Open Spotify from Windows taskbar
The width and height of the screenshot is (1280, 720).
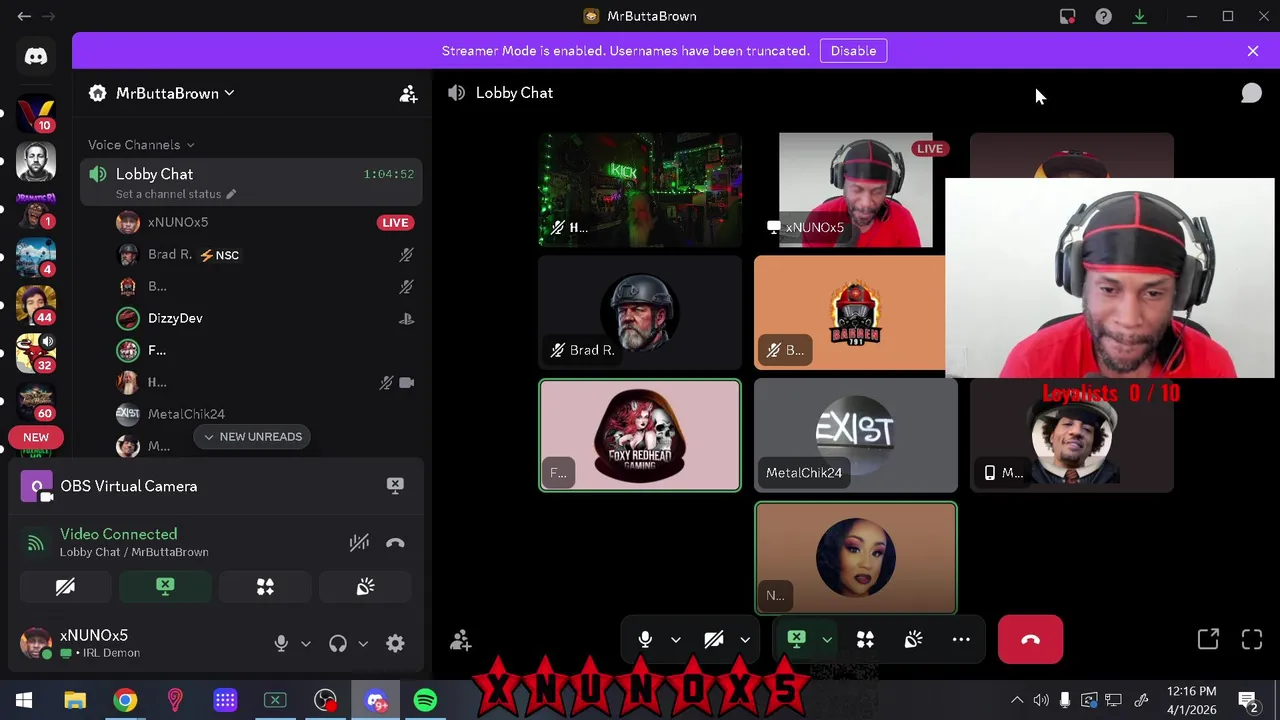click(x=425, y=700)
